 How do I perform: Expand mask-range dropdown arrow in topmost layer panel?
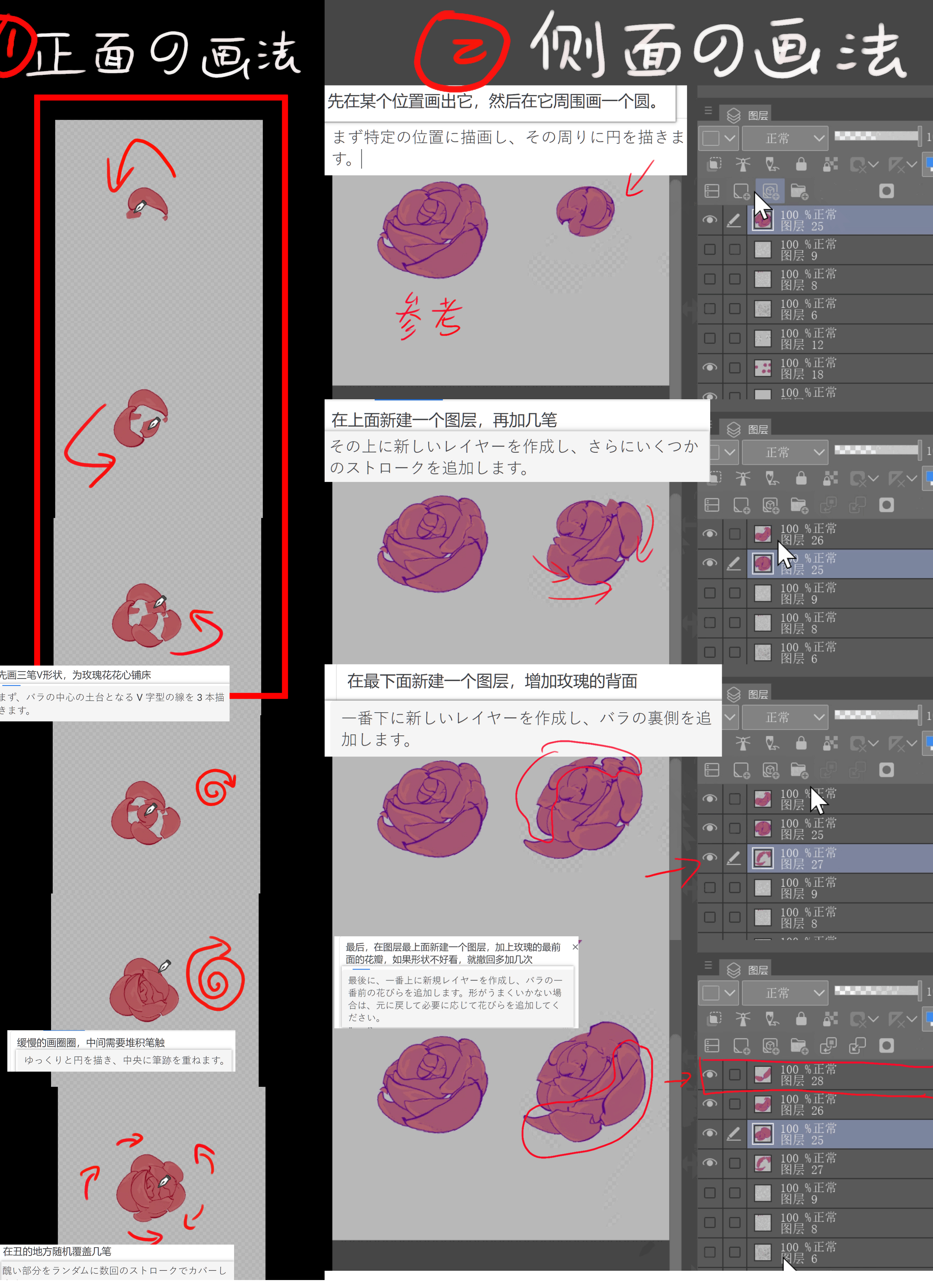pyautogui.click(x=873, y=165)
